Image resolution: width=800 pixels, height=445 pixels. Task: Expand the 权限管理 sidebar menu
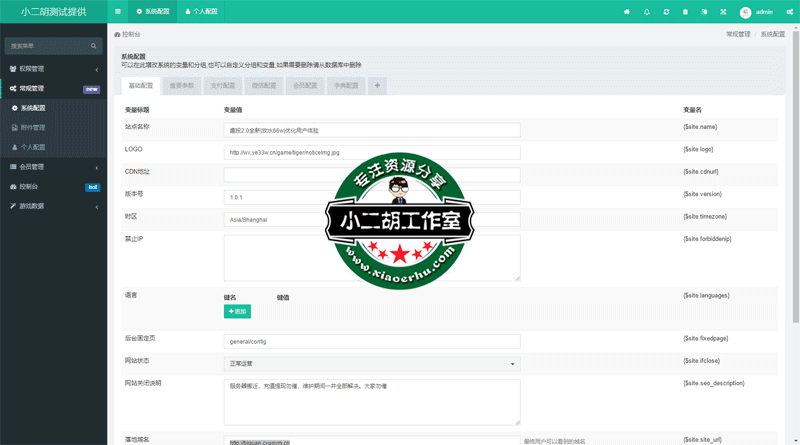click(53, 69)
